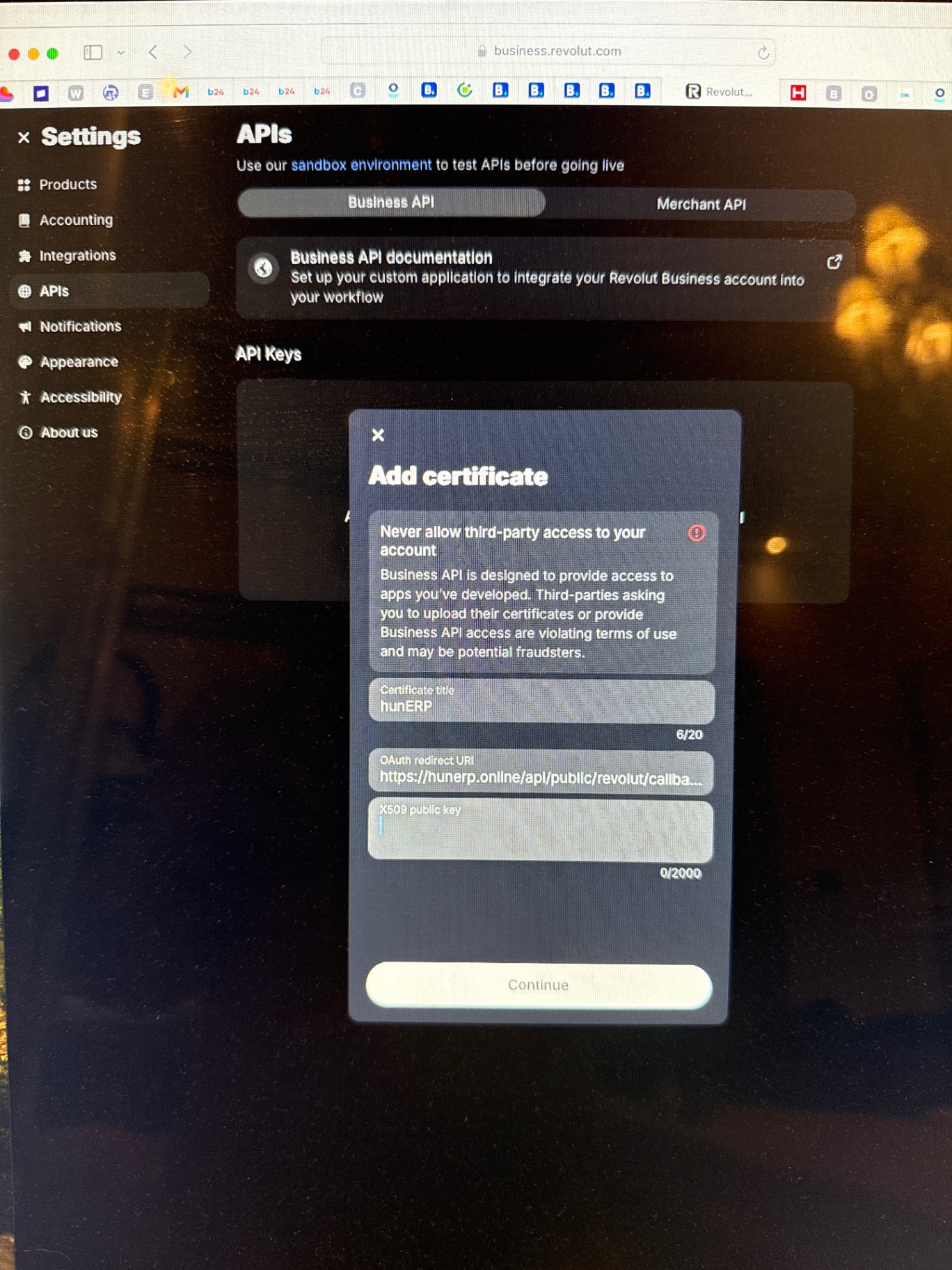This screenshot has width=952, height=1270.
Task: Switch to the Gmail tab
Action: [181, 91]
